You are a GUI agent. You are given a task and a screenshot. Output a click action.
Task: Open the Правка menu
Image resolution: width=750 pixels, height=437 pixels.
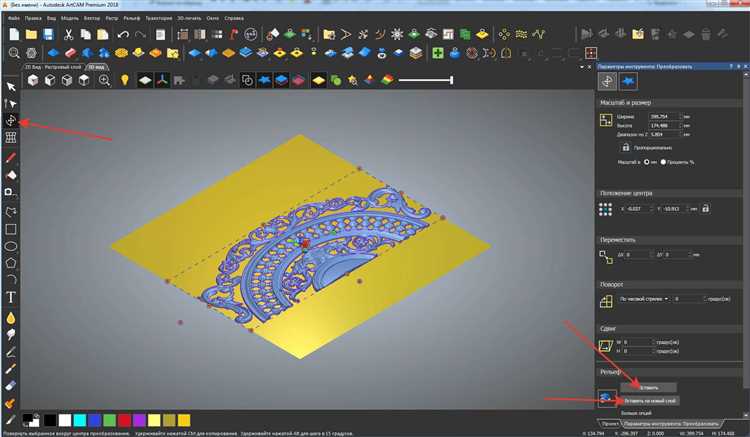tap(33, 18)
